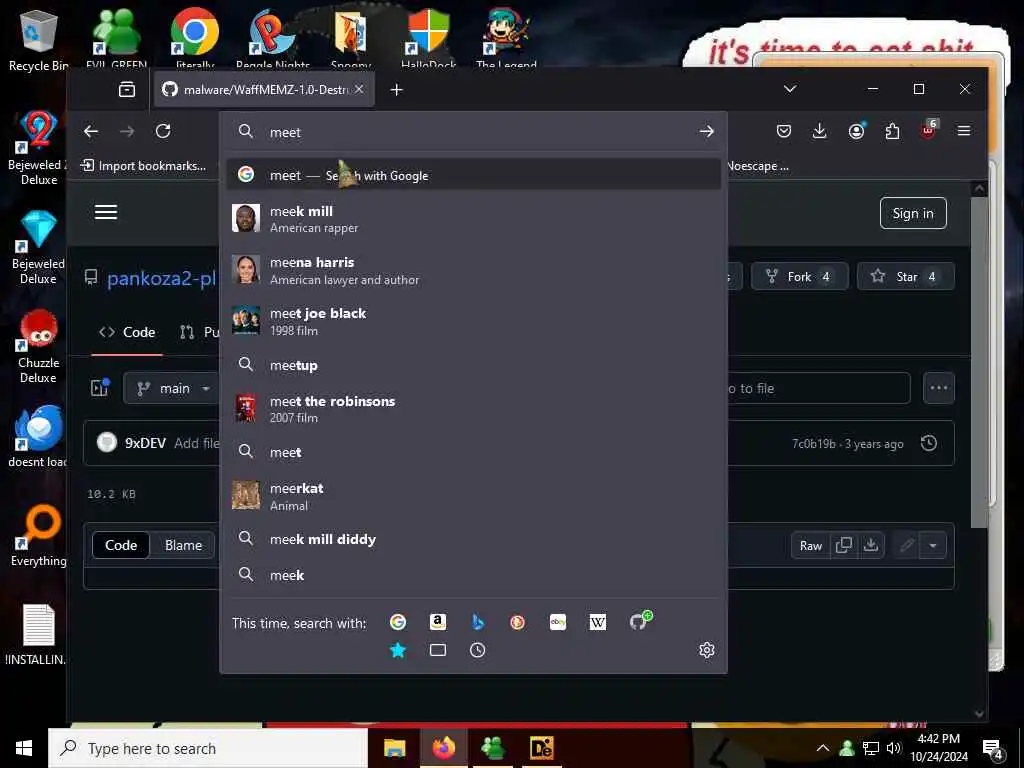Open File Explorer from the taskbar
This screenshot has width=1024, height=768.
(x=394, y=748)
